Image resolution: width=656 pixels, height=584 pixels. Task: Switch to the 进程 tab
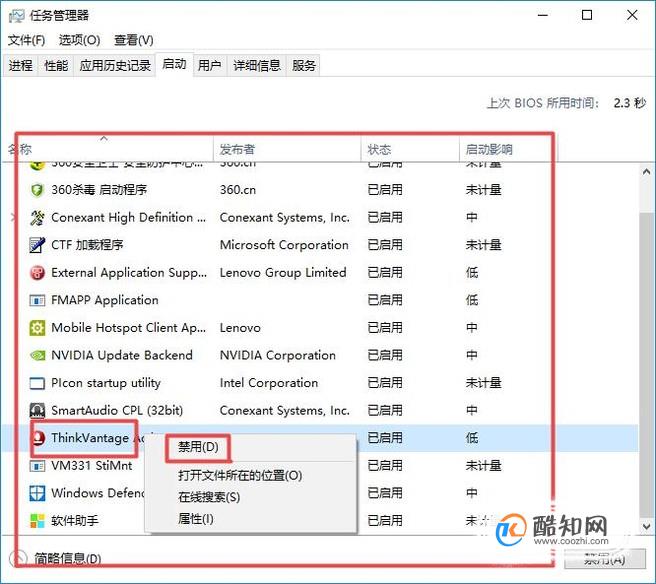pyautogui.click(x=20, y=66)
